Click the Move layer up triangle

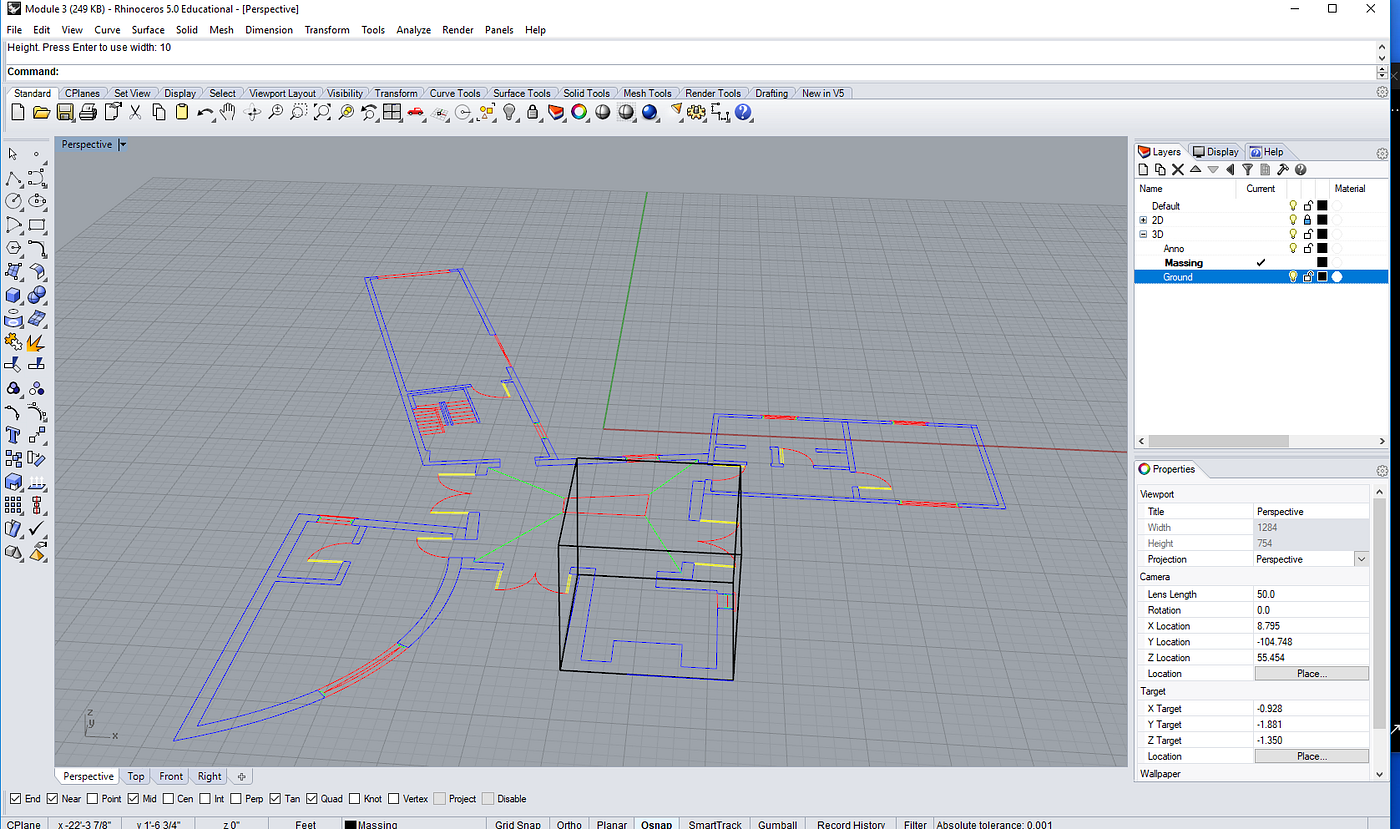coord(1195,170)
